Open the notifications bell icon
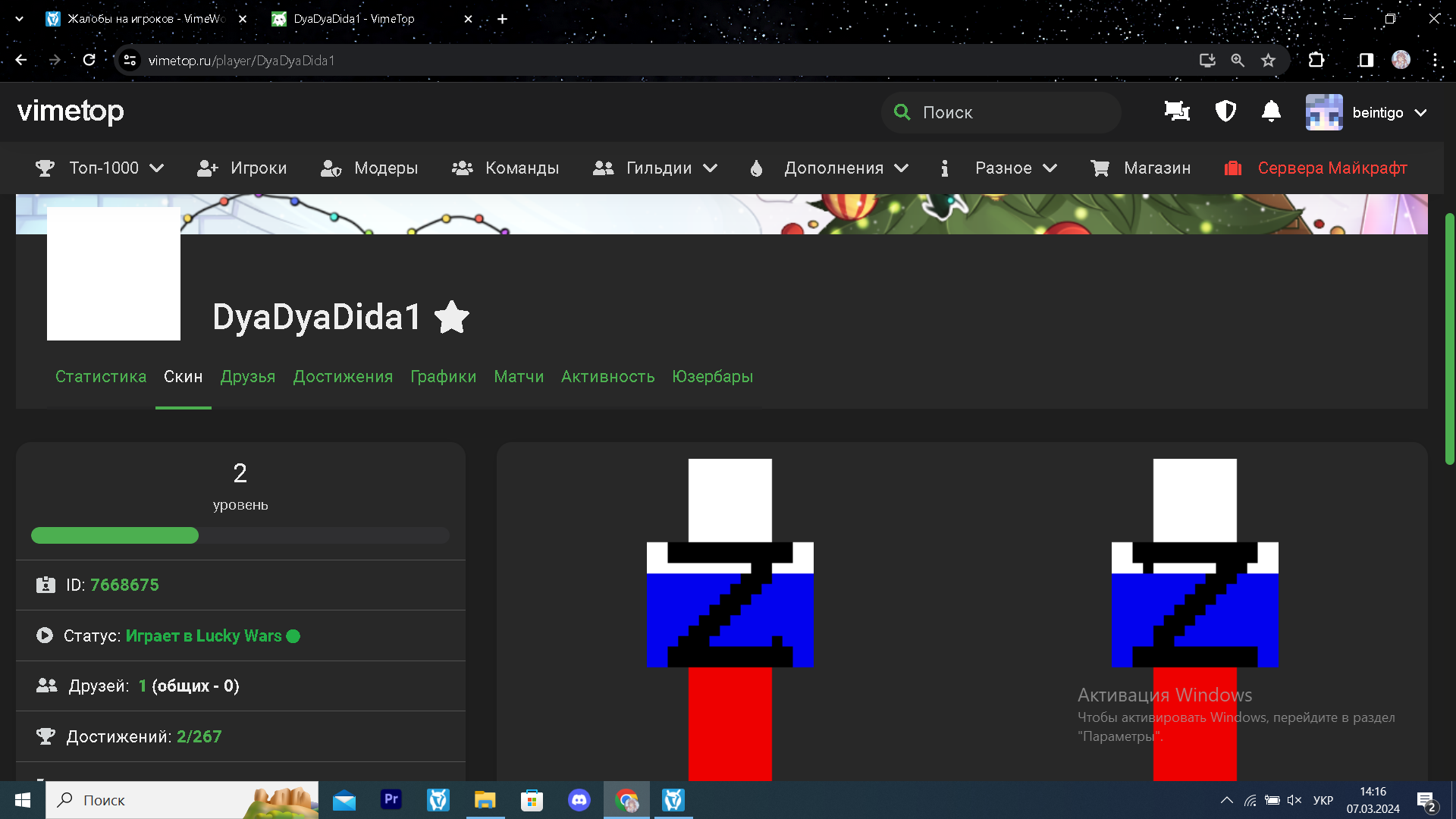 (x=1271, y=112)
